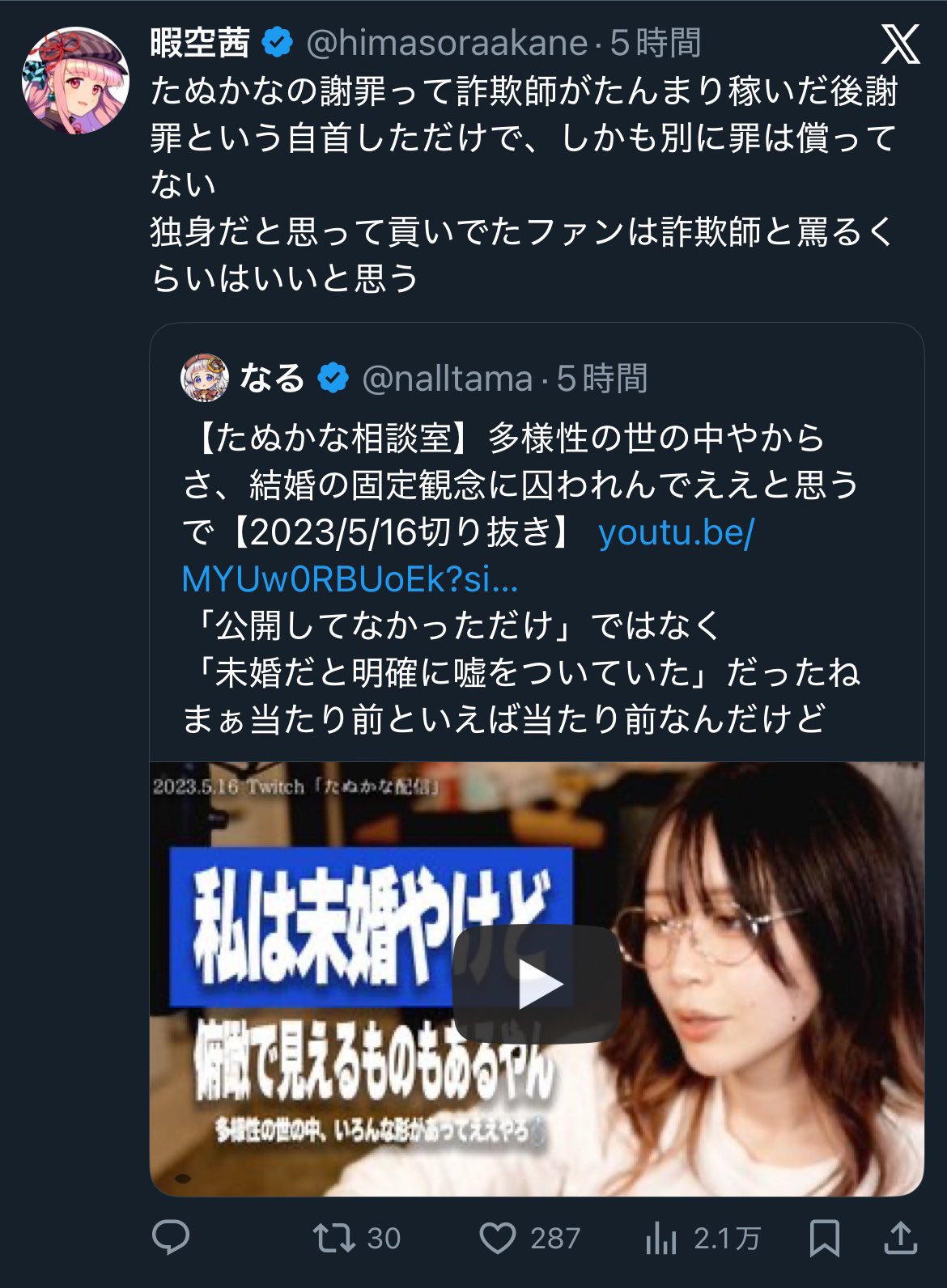This screenshot has width=947, height=1288.
Task: Open the quoted tweet text by なる
Action: coord(520,578)
